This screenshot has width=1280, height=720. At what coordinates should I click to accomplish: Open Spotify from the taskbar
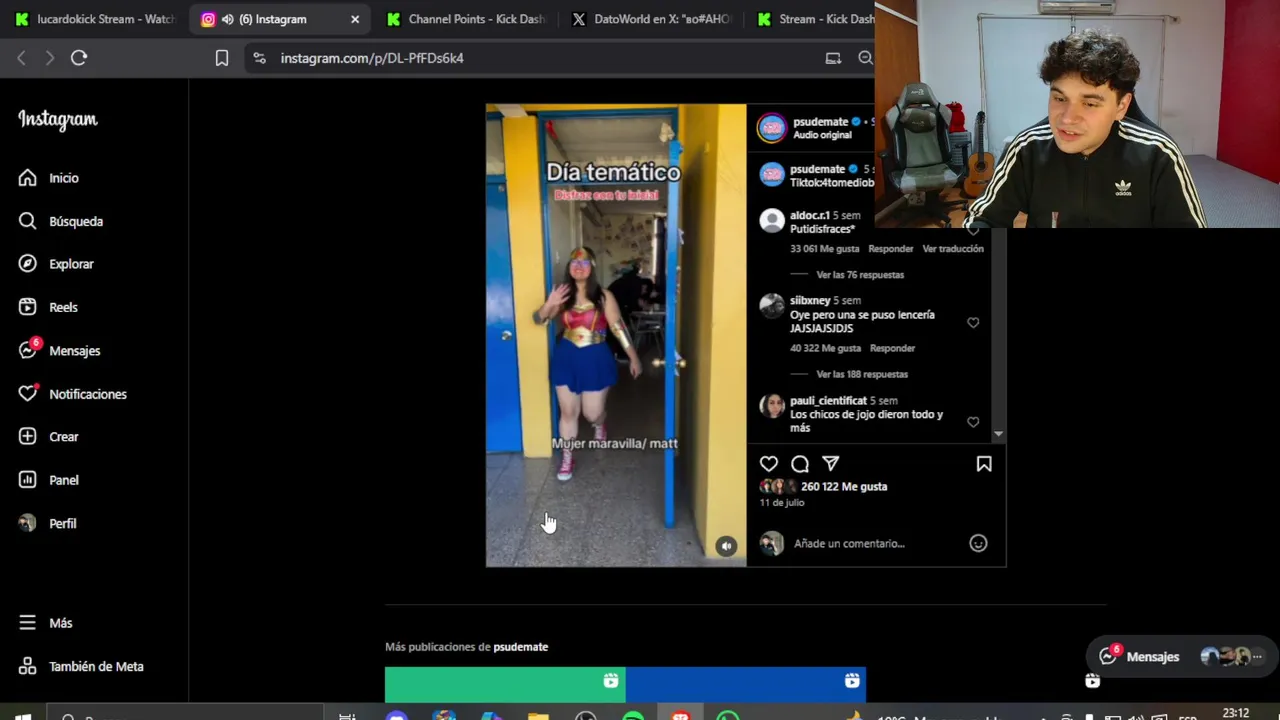(633, 716)
